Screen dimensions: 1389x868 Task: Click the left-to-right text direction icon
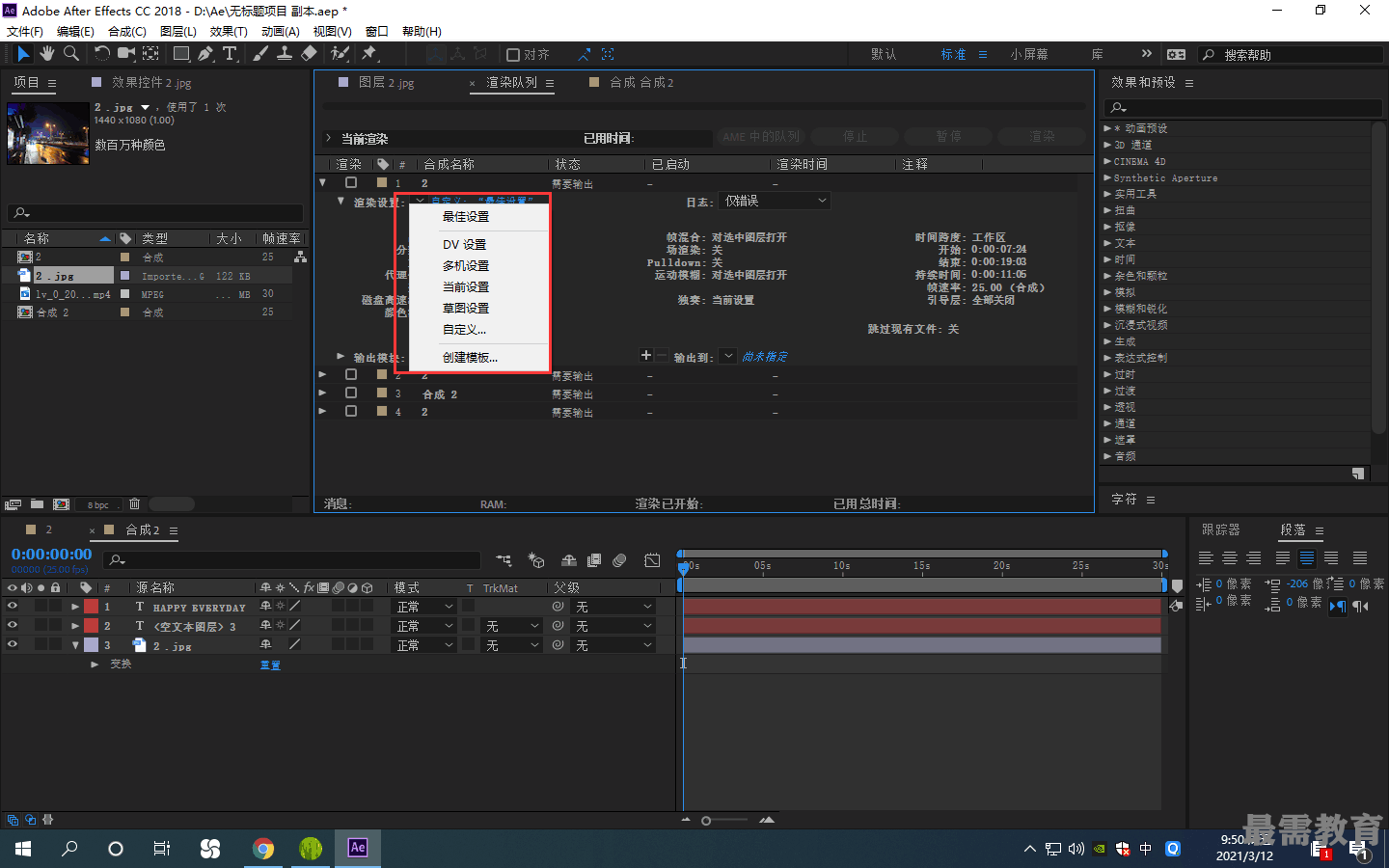coord(1338,607)
